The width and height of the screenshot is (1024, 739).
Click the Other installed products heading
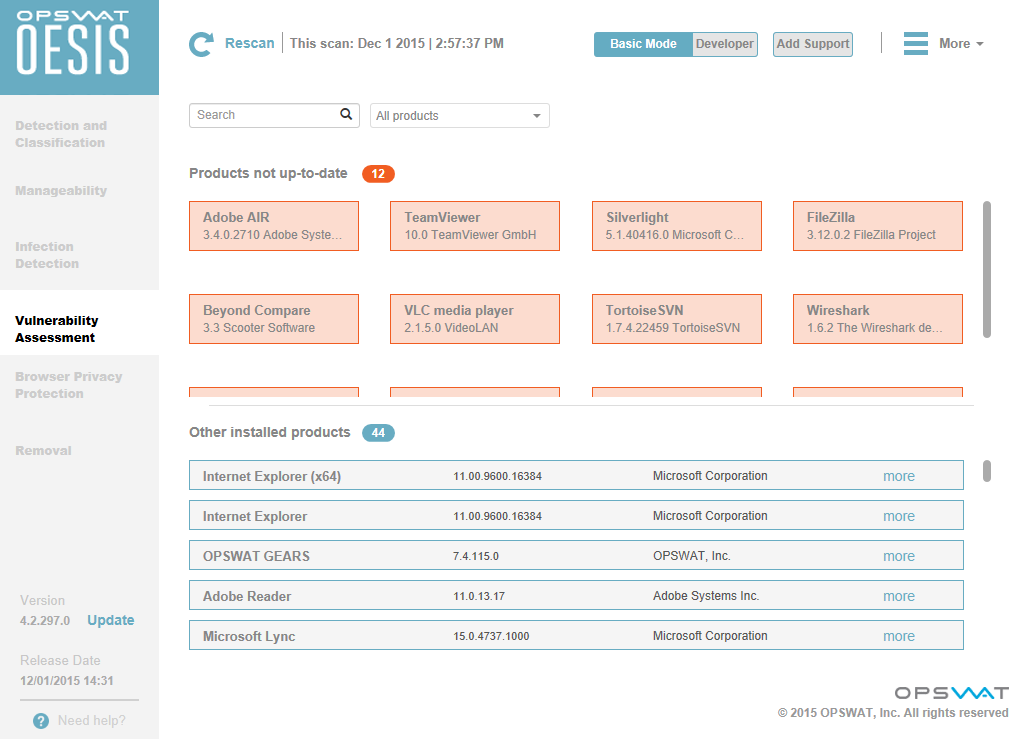click(270, 433)
